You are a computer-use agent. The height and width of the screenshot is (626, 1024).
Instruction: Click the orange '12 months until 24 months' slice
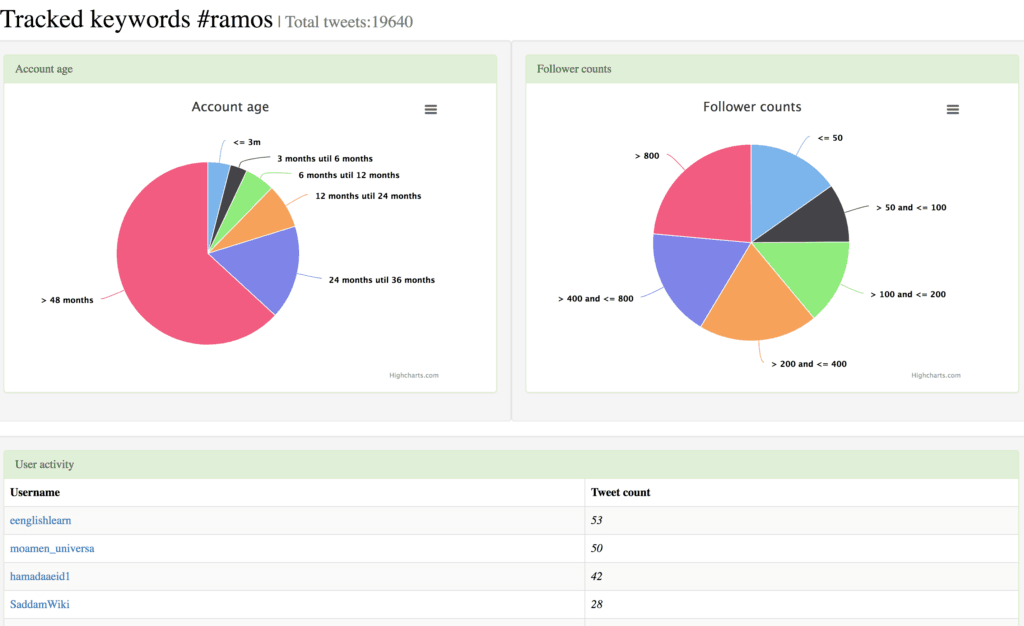click(x=267, y=213)
